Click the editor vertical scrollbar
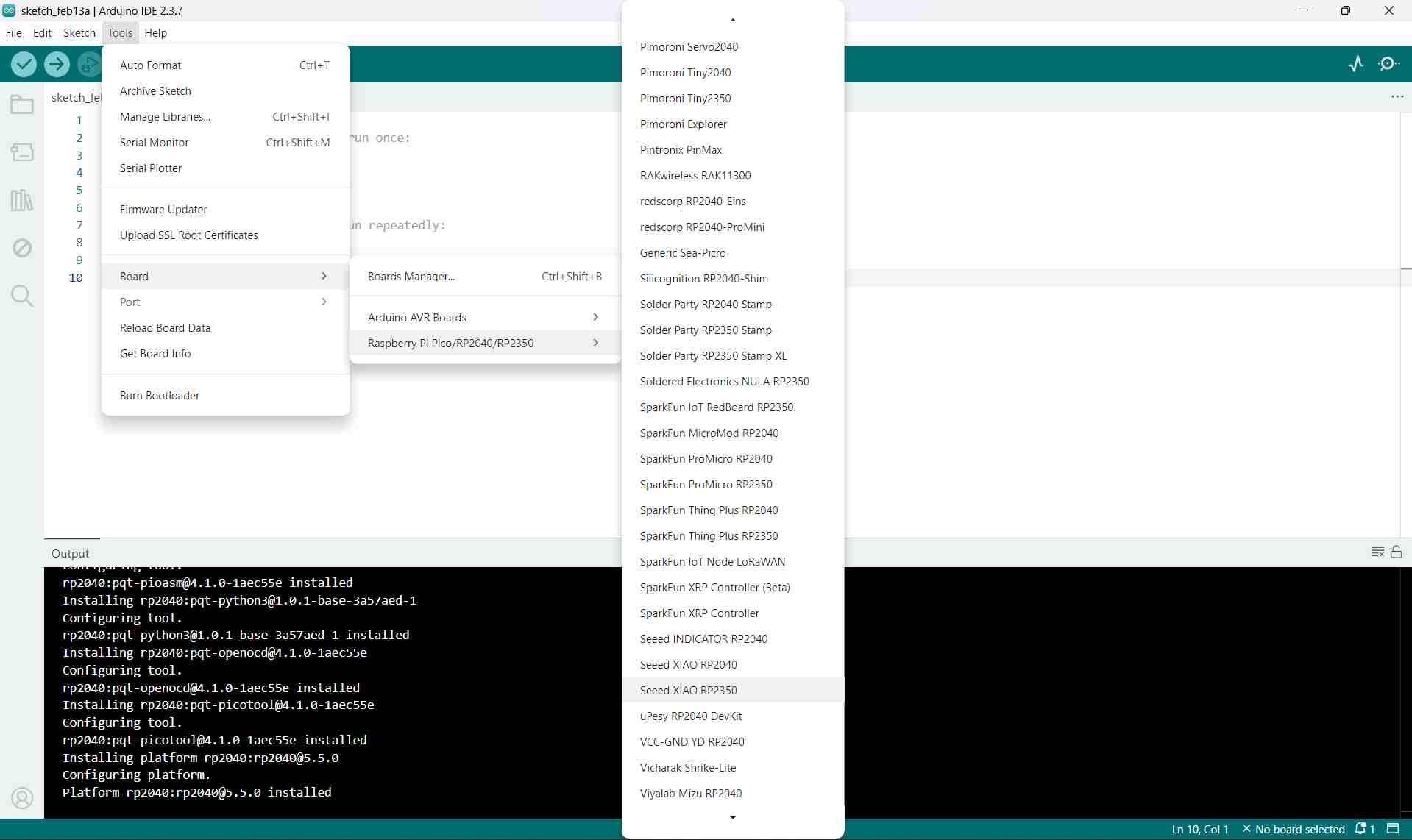Screen dimensions: 1412x840 pyautogui.click(x=1405, y=324)
